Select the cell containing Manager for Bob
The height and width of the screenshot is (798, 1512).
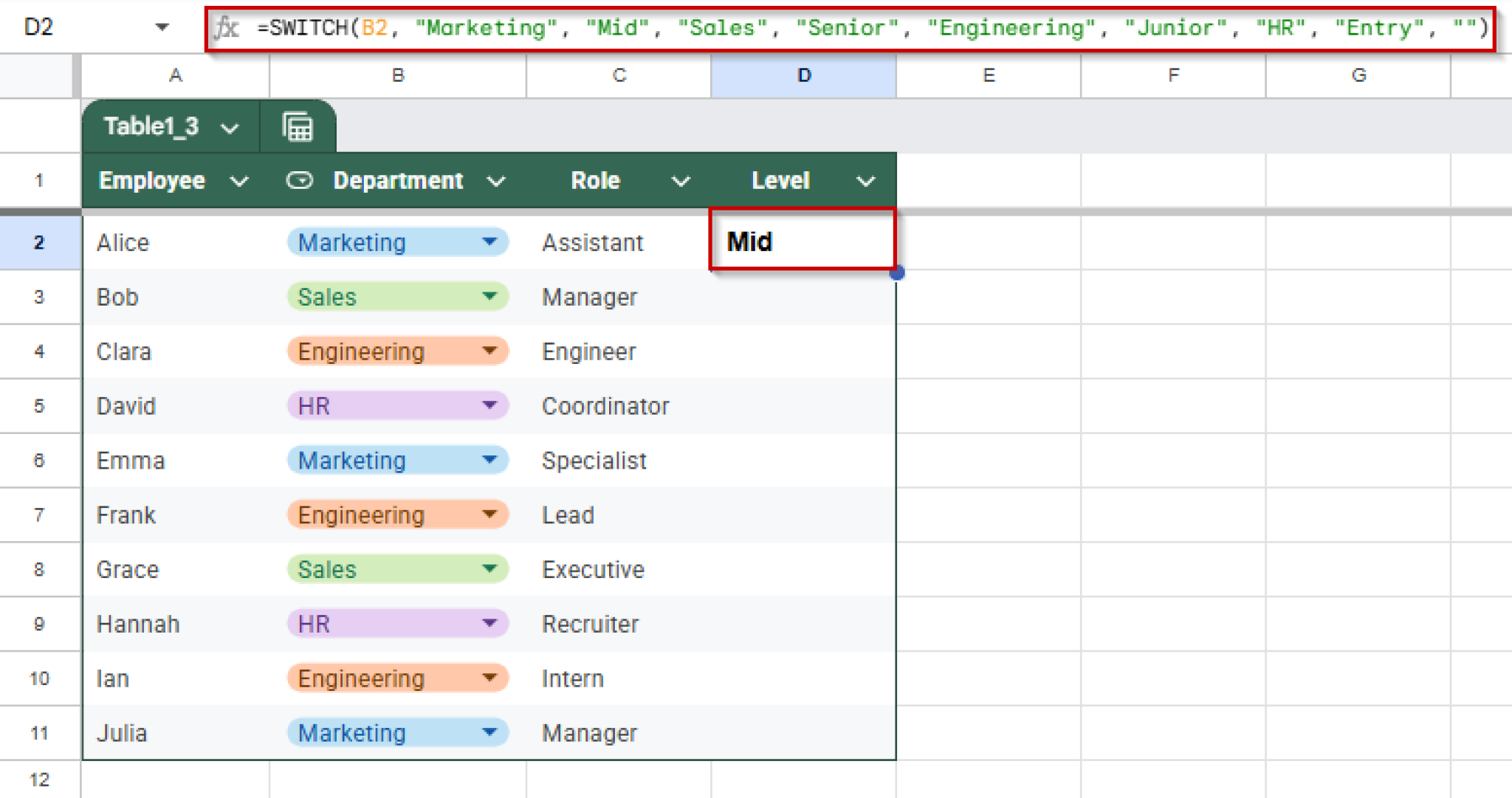click(x=620, y=297)
